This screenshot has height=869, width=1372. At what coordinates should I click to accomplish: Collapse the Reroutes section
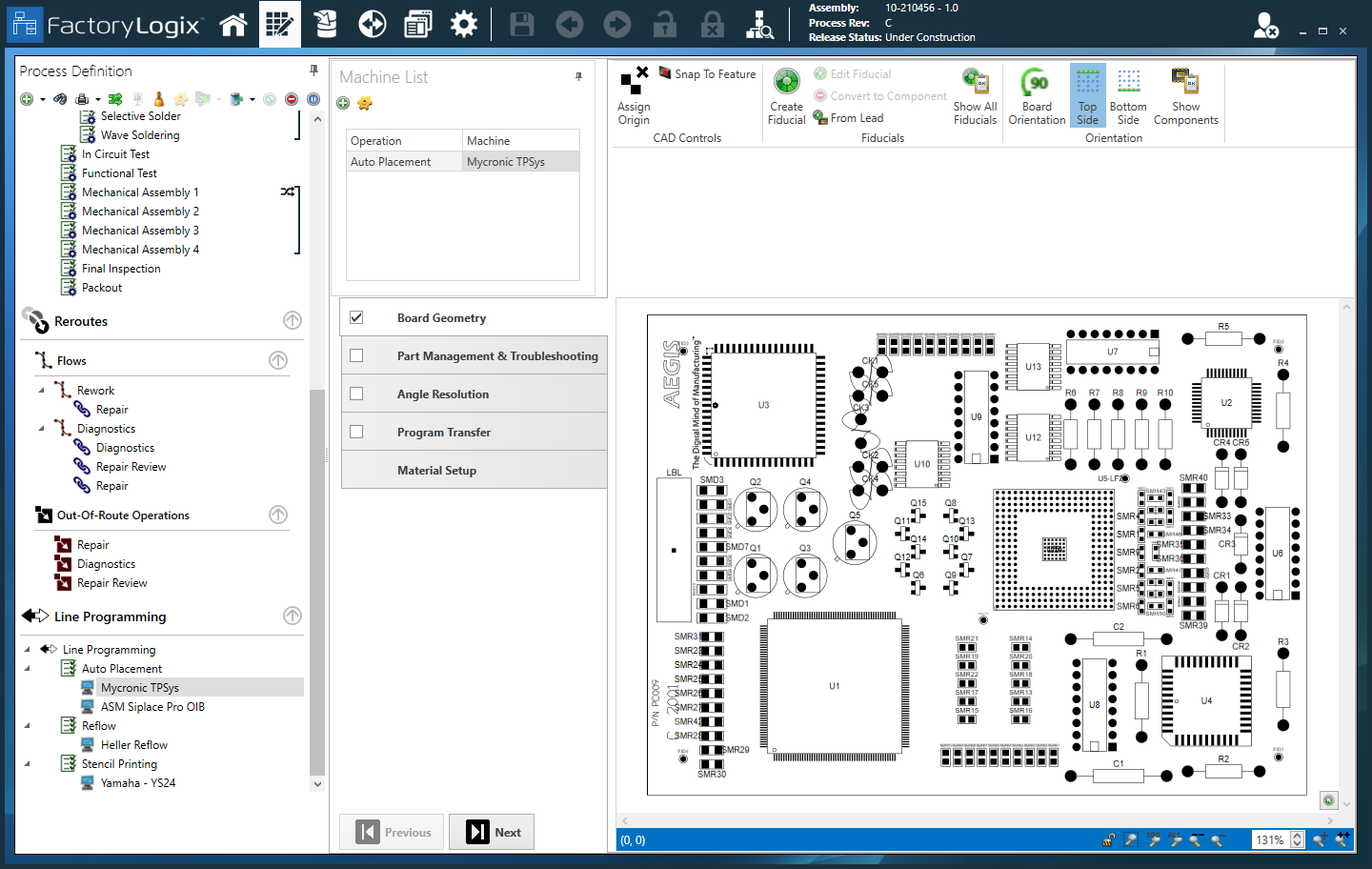293,321
